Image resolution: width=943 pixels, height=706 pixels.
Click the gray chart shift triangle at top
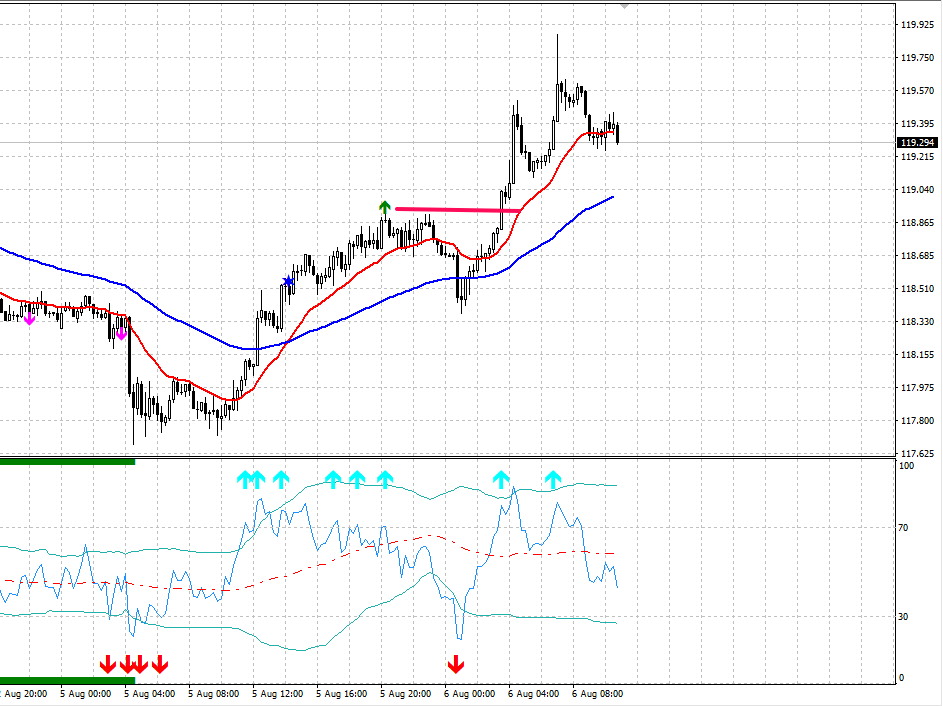pyautogui.click(x=625, y=6)
